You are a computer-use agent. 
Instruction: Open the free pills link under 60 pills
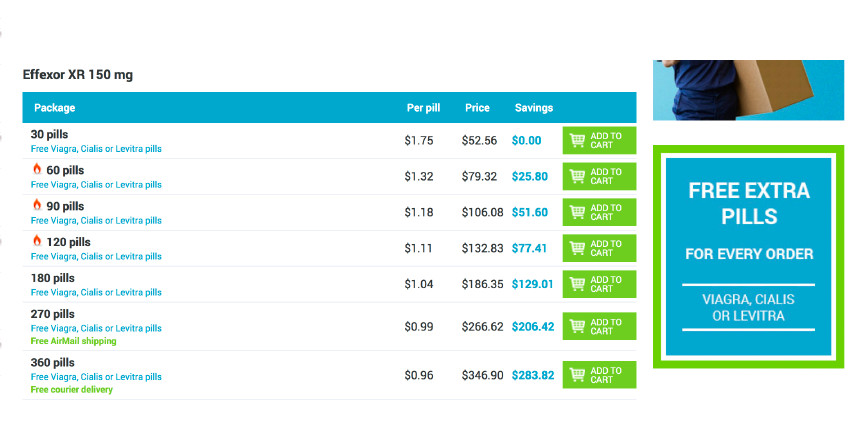[x=96, y=185]
